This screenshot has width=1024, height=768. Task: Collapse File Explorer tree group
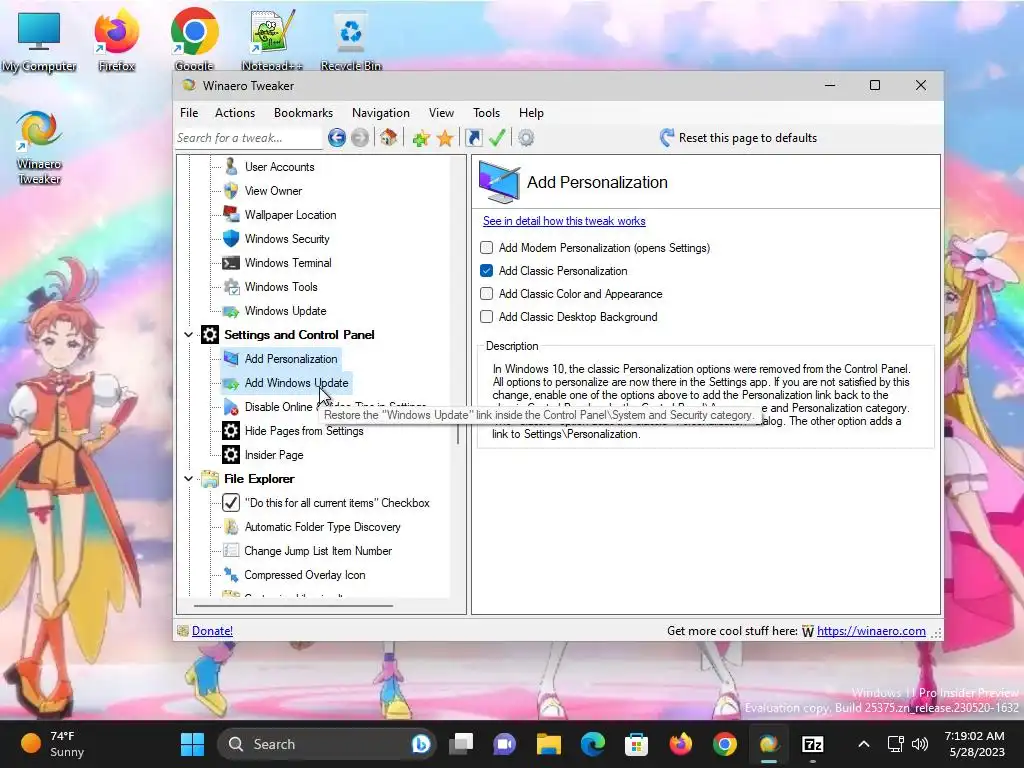(x=189, y=479)
